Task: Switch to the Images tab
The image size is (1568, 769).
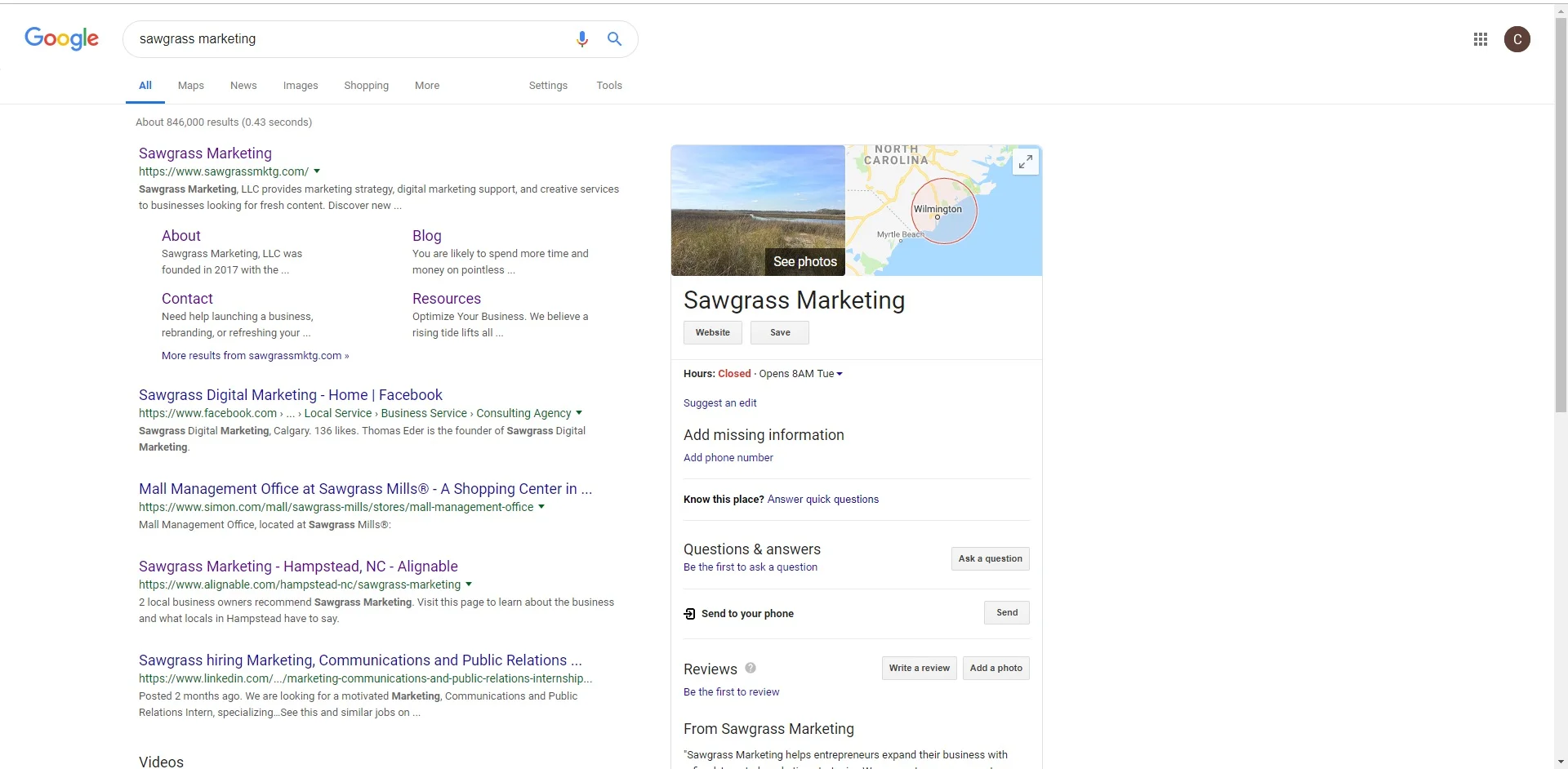Action: (301, 86)
